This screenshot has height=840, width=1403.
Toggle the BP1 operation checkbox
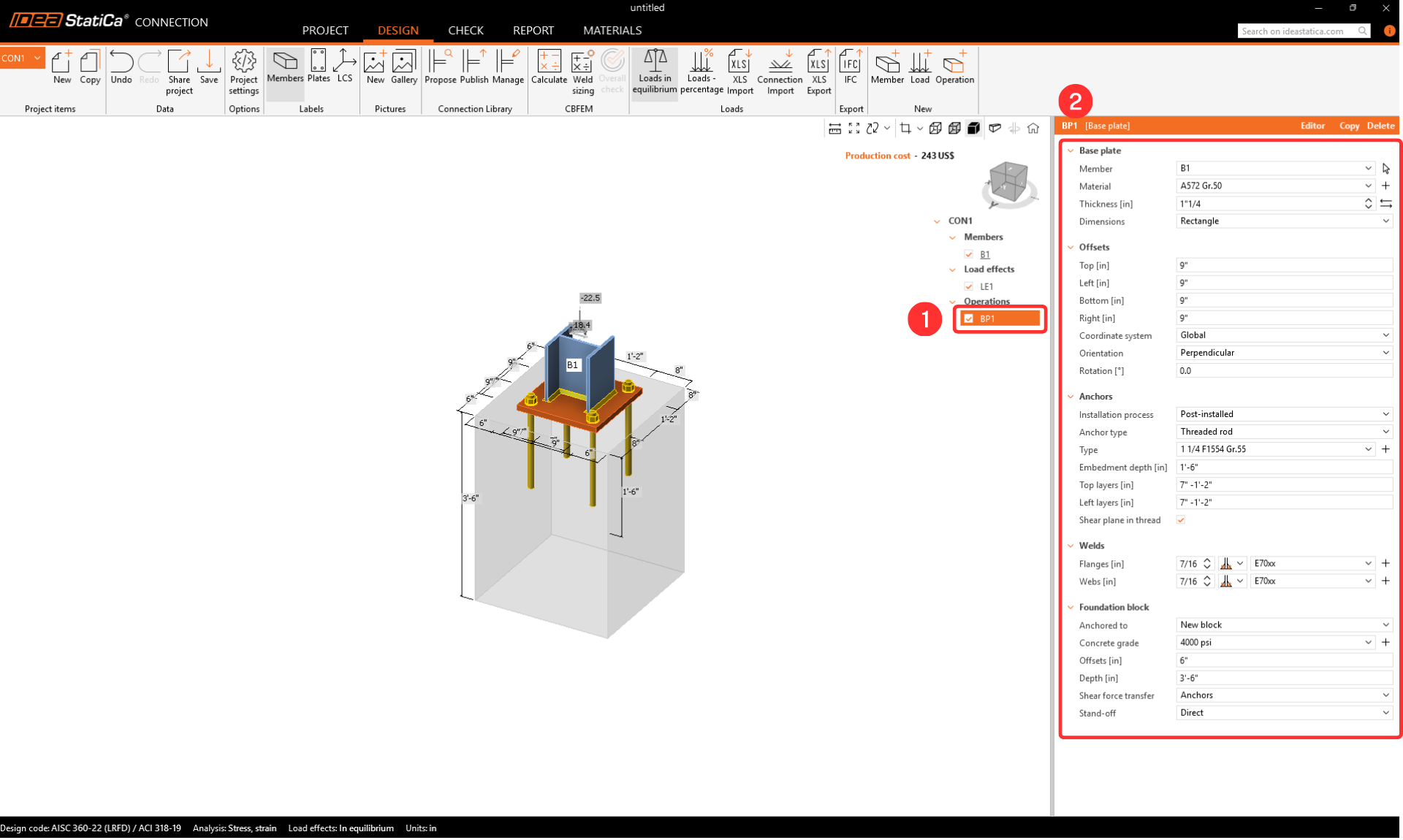pos(969,318)
